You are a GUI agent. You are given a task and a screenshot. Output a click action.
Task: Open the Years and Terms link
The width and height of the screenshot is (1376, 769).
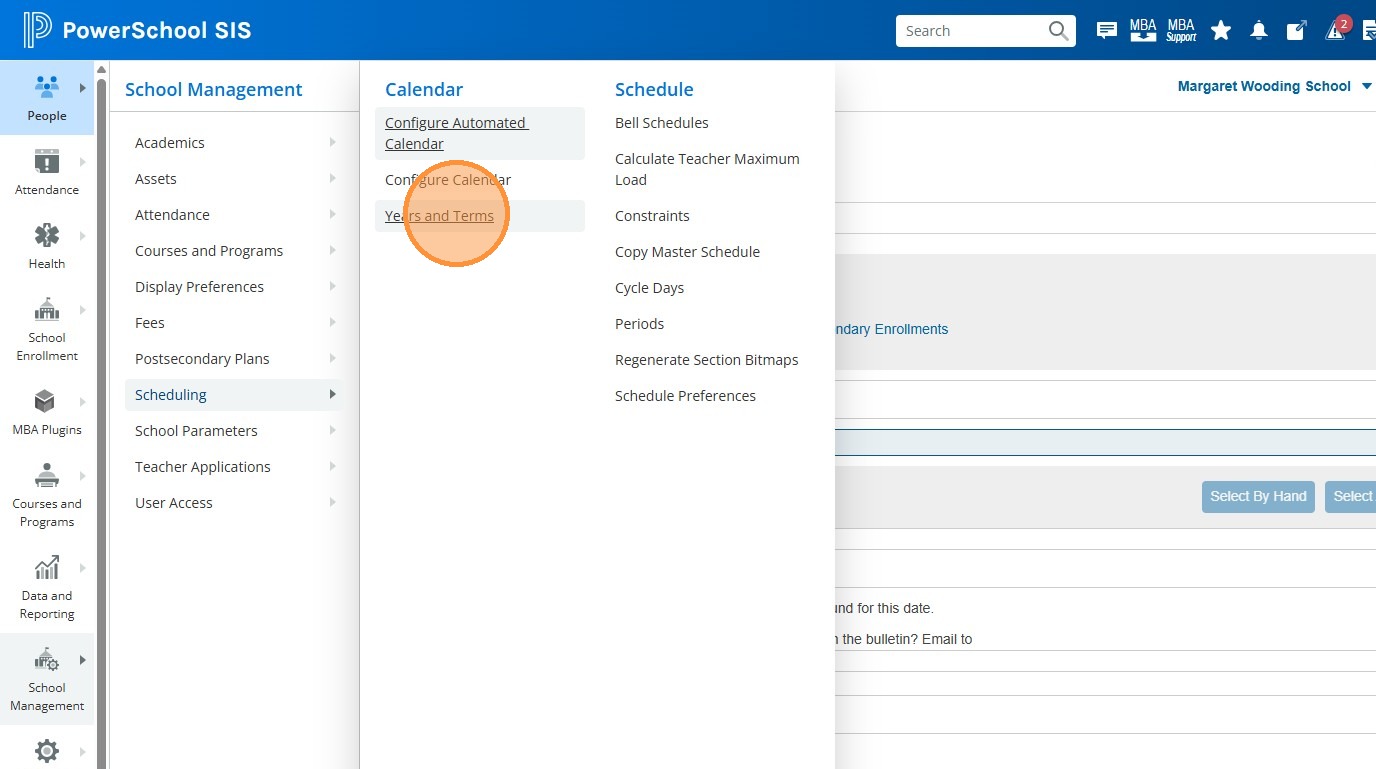439,216
